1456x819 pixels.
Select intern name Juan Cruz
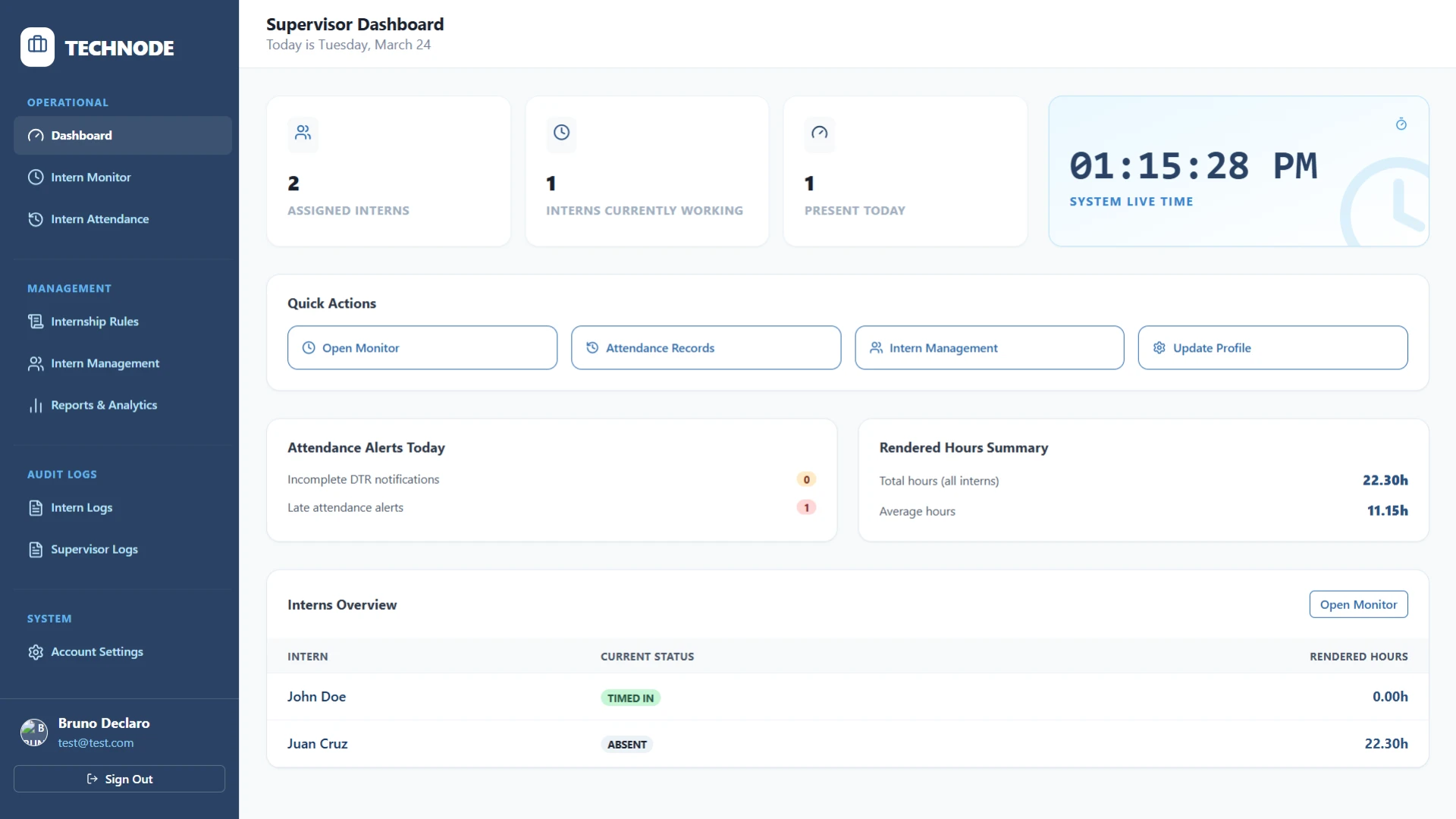[318, 744]
